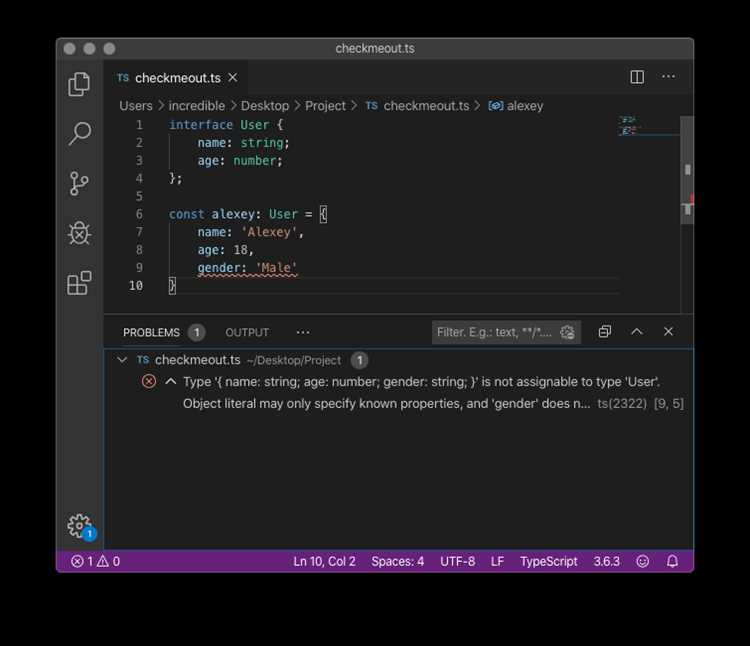Select language mode 'TypeScript' in status bar

pos(549,561)
